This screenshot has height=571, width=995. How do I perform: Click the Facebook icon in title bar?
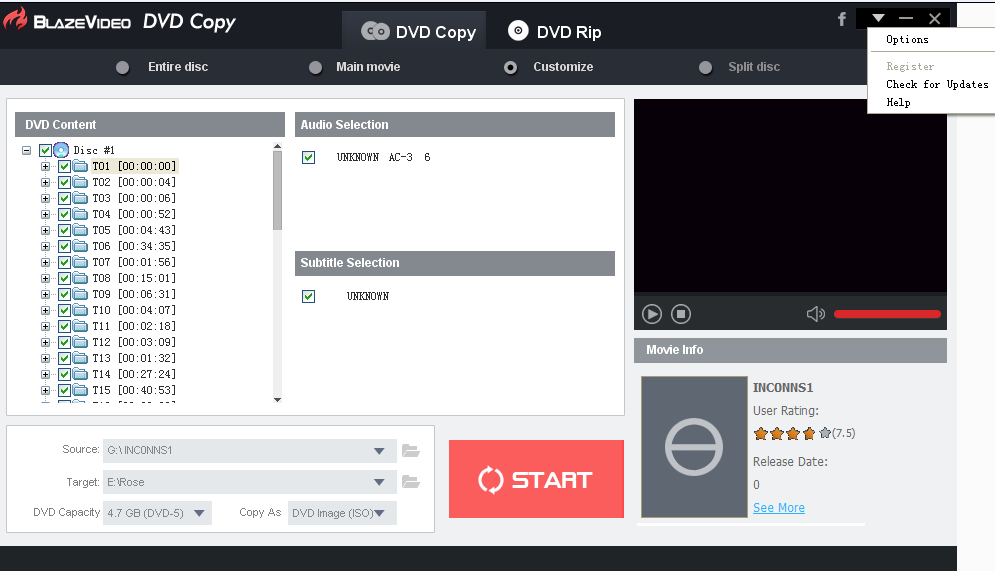click(842, 19)
